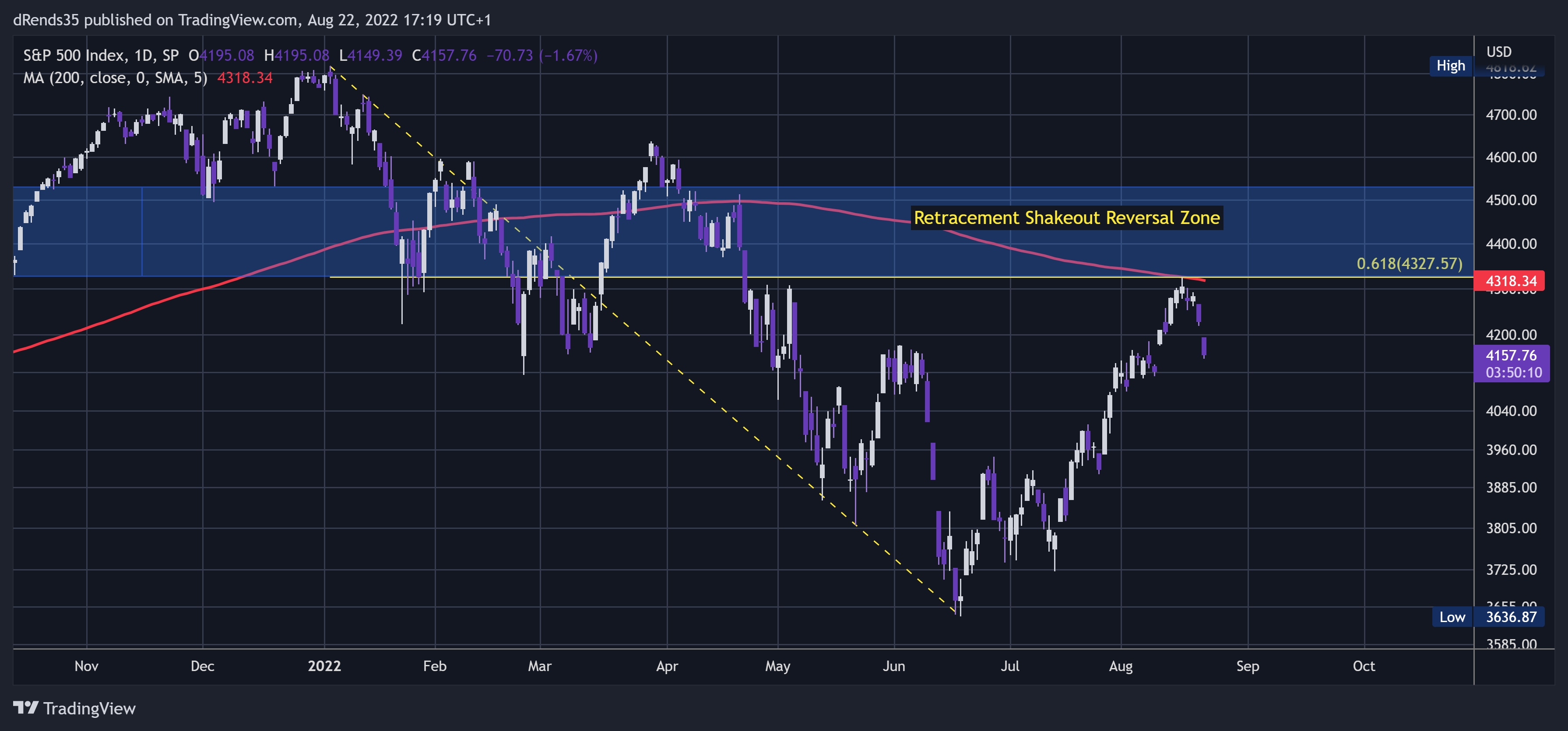Click the countdown timer 03:50:10

1514,373
